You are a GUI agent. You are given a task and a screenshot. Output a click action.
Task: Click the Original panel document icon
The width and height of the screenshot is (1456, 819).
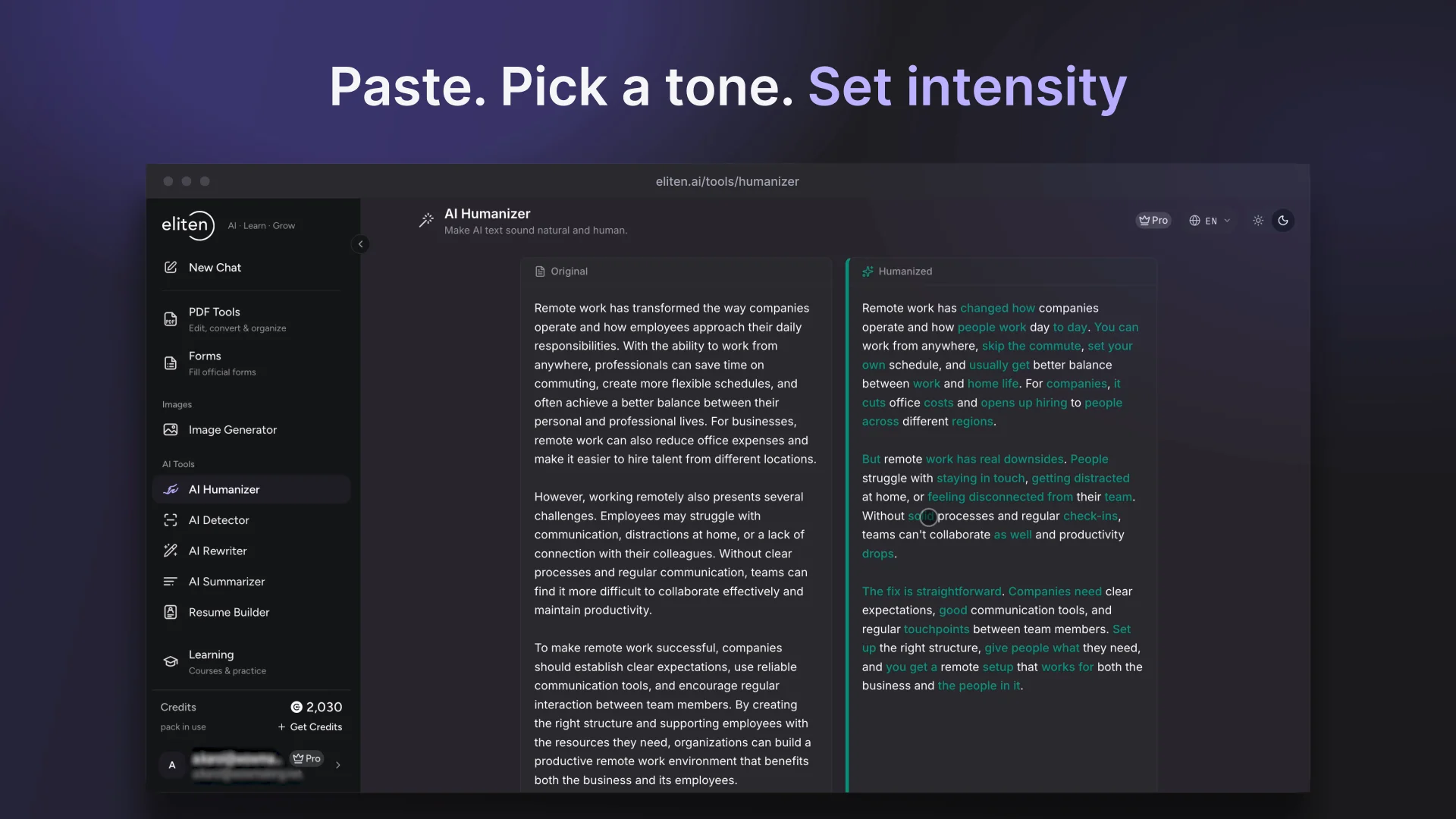pyautogui.click(x=540, y=271)
